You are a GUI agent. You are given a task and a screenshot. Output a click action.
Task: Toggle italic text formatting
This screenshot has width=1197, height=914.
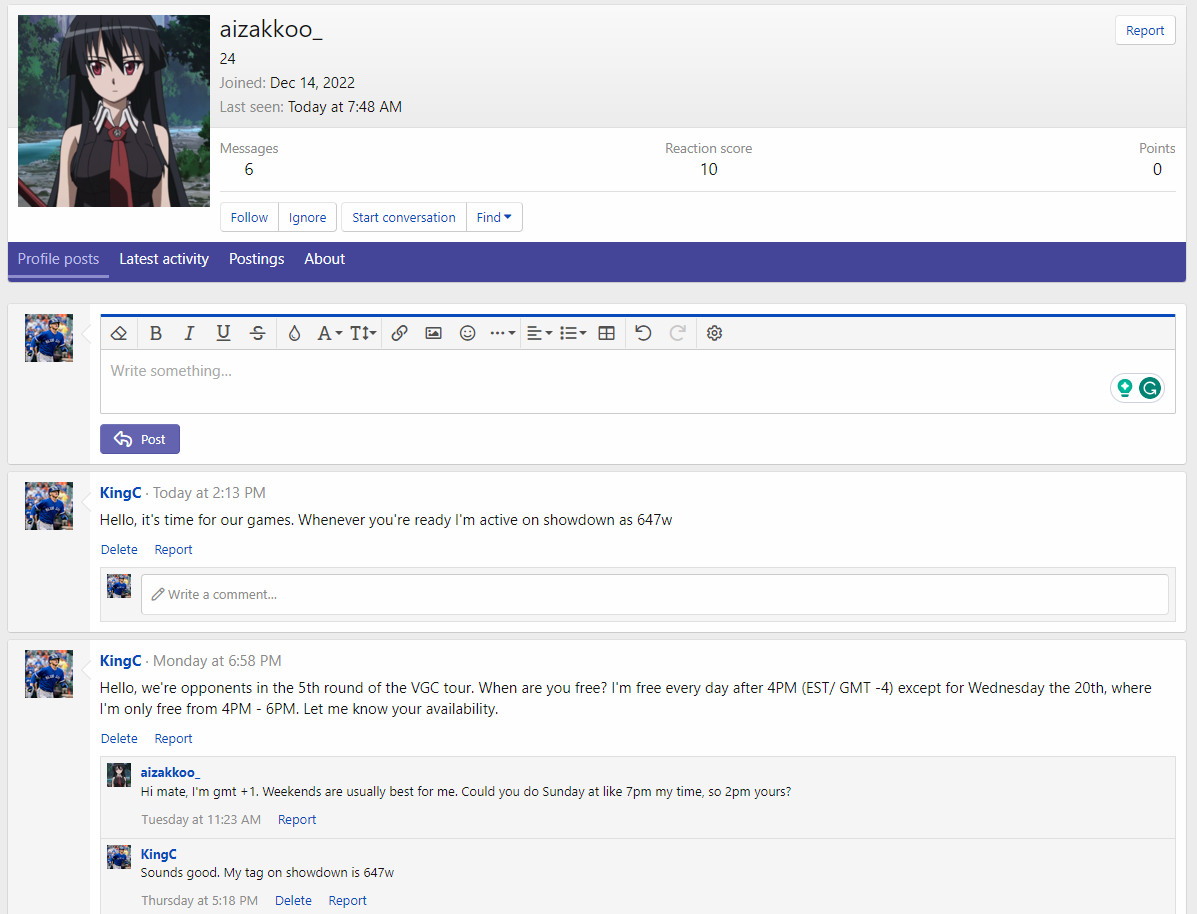[189, 333]
